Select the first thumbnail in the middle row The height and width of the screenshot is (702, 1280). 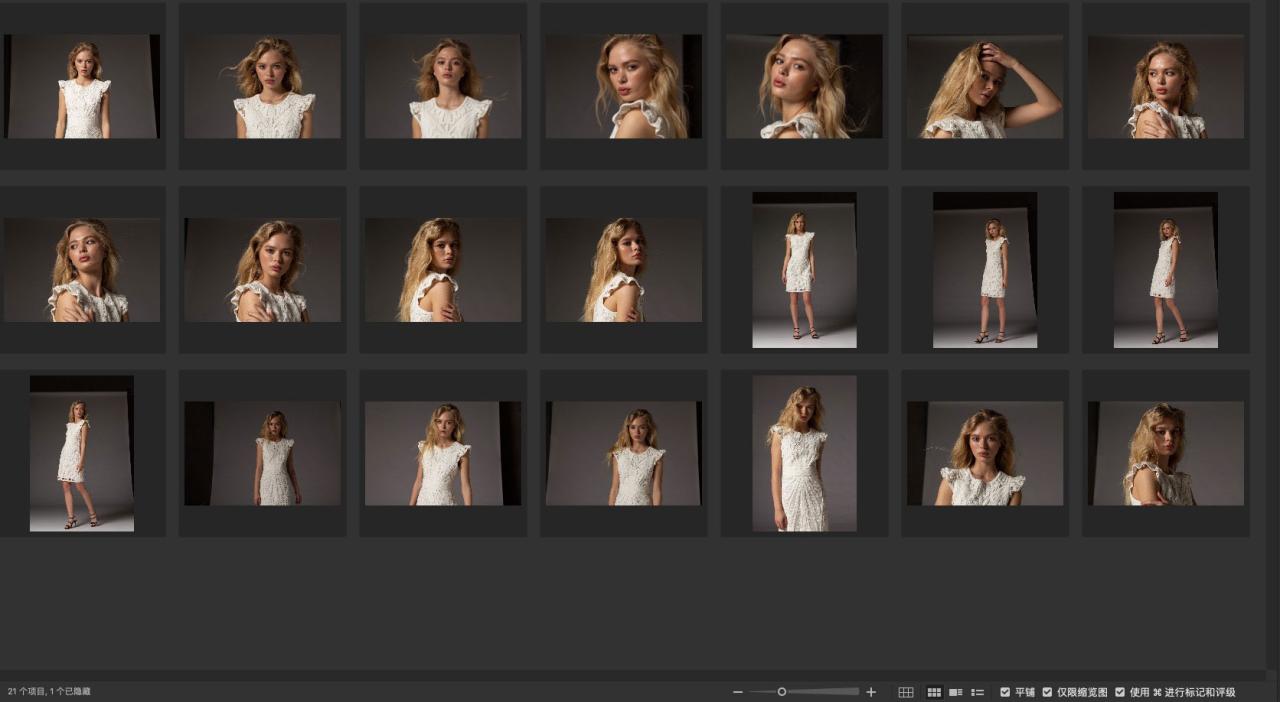click(x=82, y=270)
